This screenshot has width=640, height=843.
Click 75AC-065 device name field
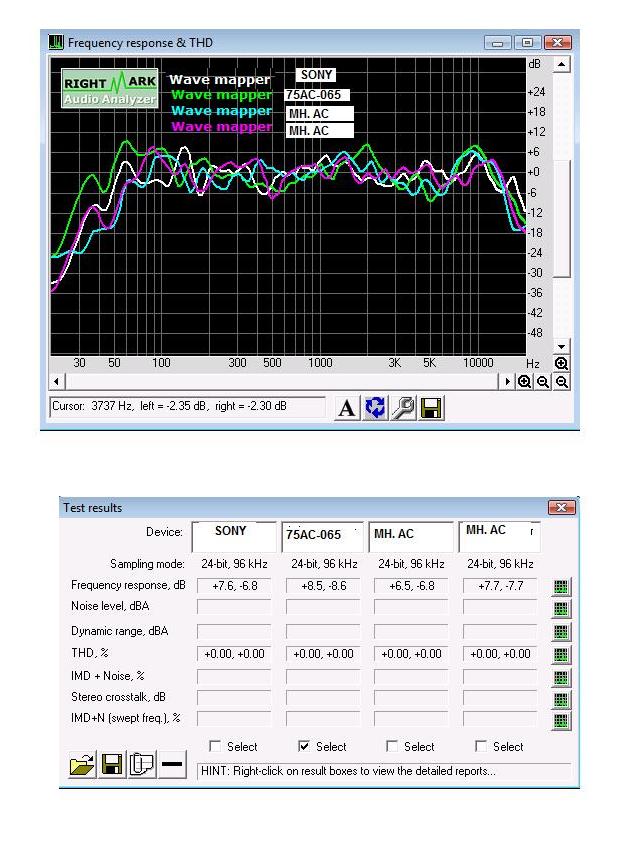tap(322, 536)
